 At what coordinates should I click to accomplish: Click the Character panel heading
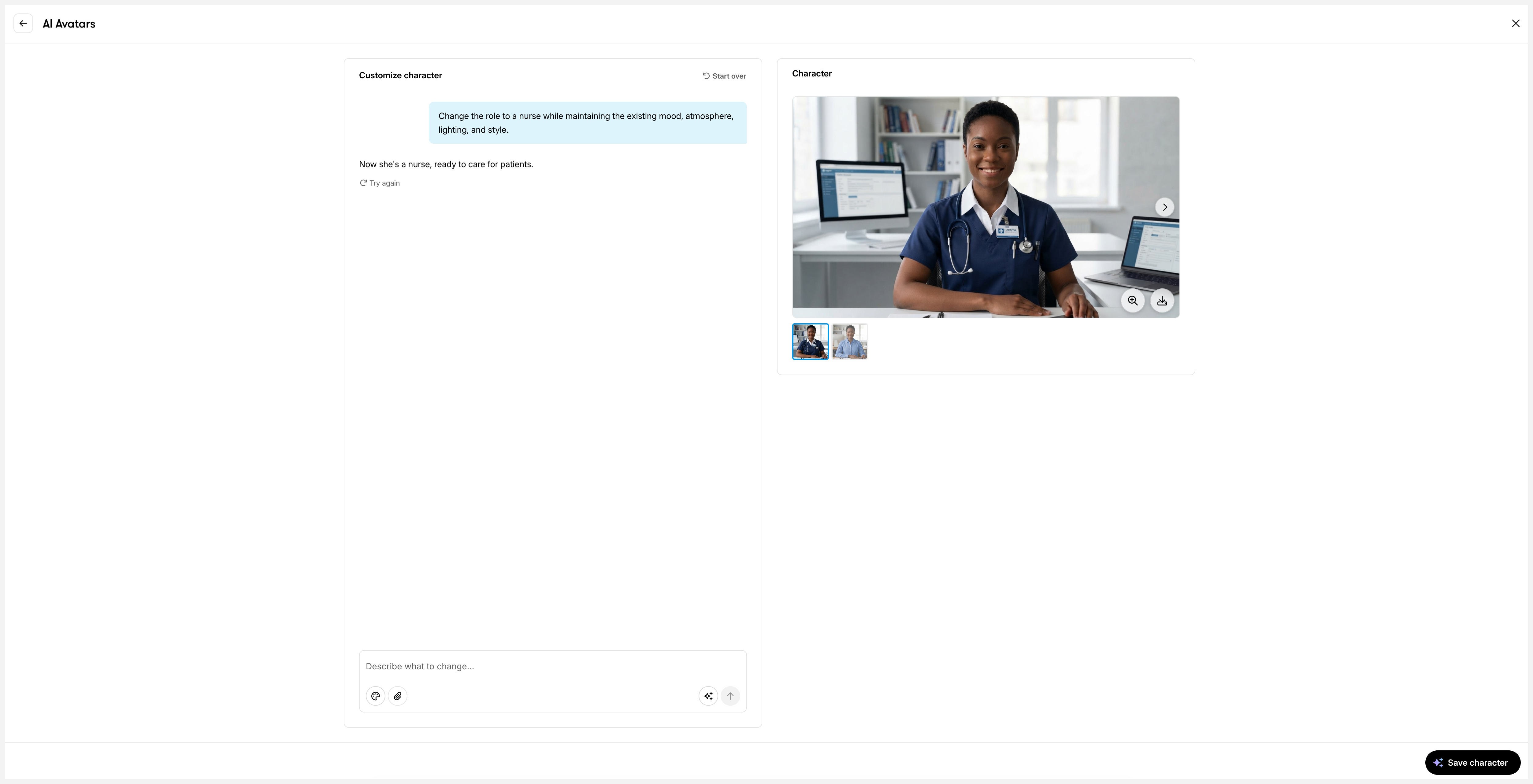tap(812, 74)
